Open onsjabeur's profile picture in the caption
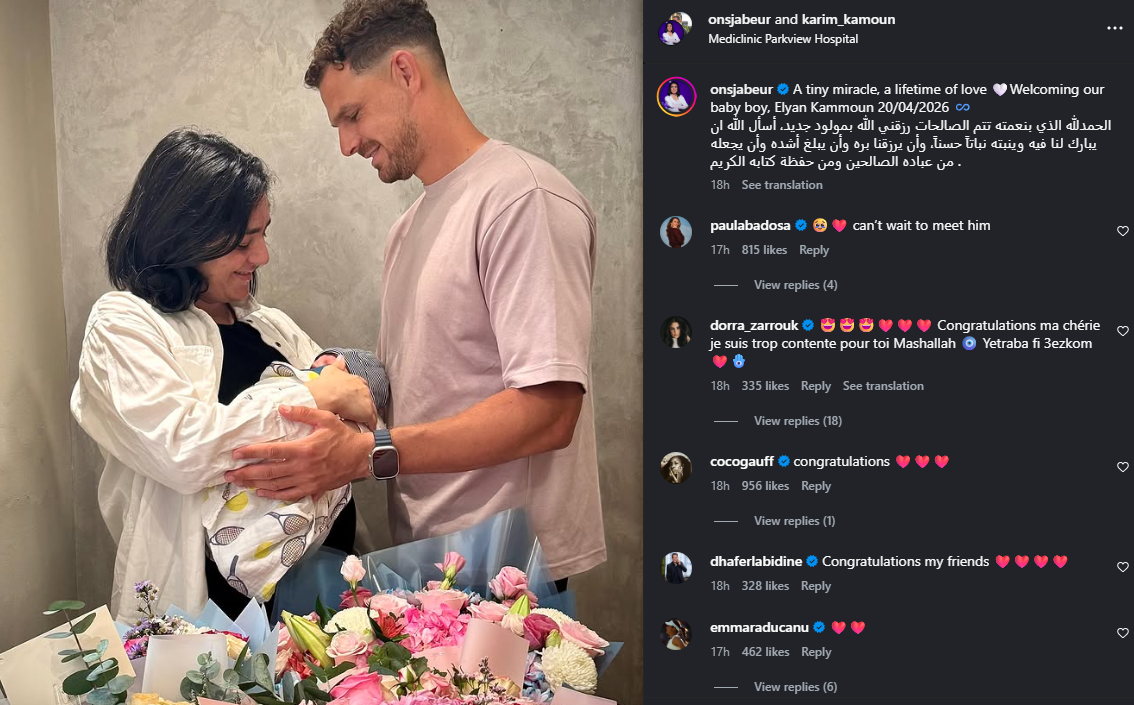This screenshot has height=705, width=1134. point(676,96)
